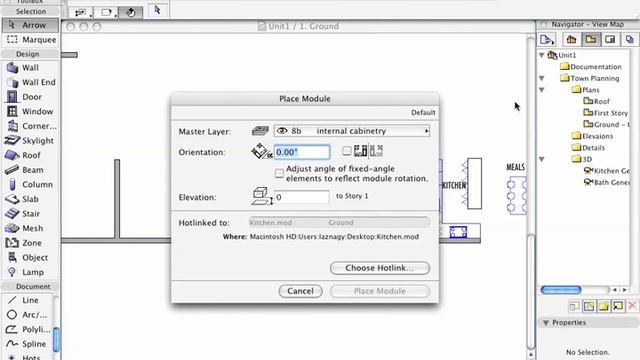
Task: Select the Ground view in Navigator
Action: [607, 124]
